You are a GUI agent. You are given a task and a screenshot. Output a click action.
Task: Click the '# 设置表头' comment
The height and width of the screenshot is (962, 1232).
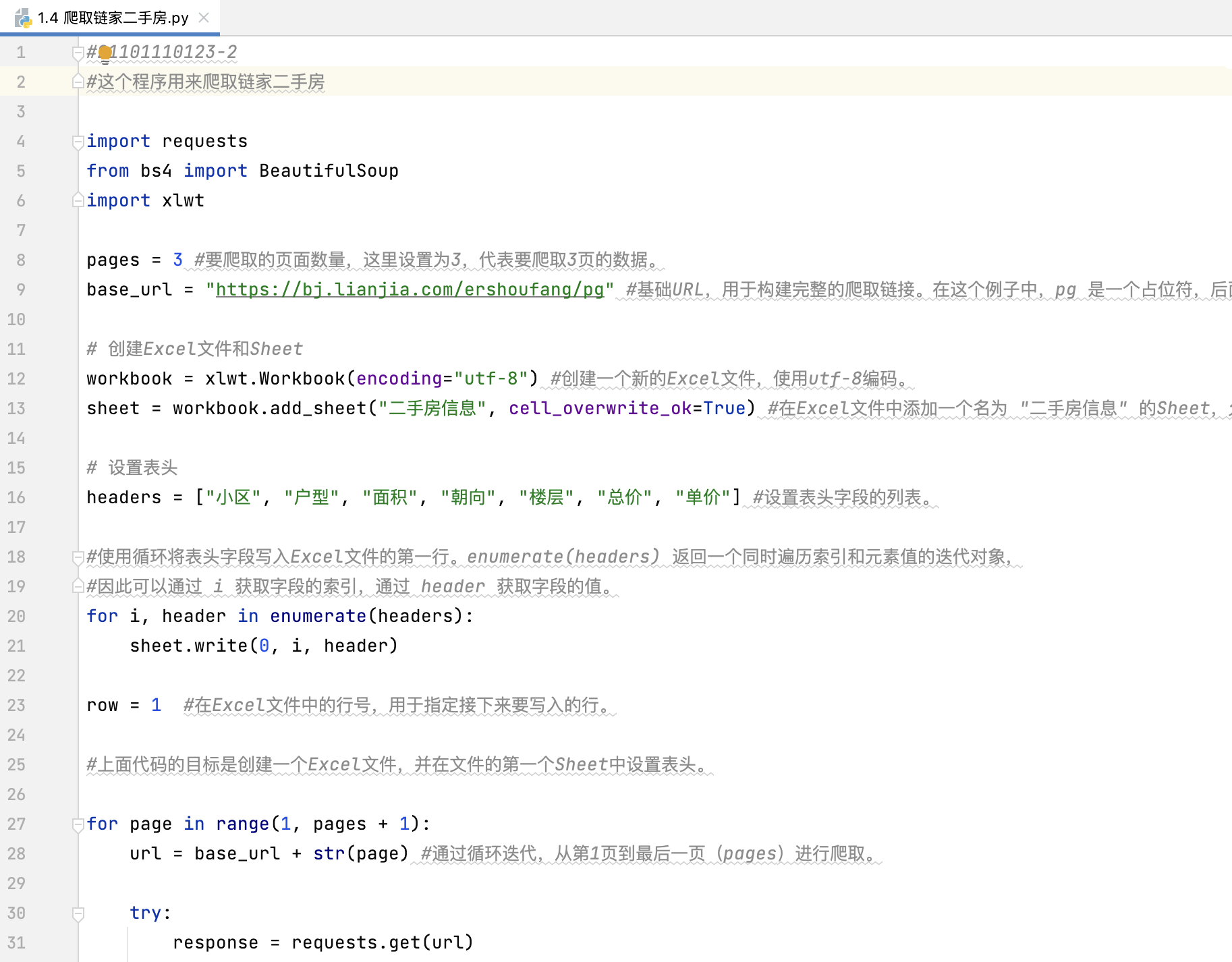coord(132,468)
